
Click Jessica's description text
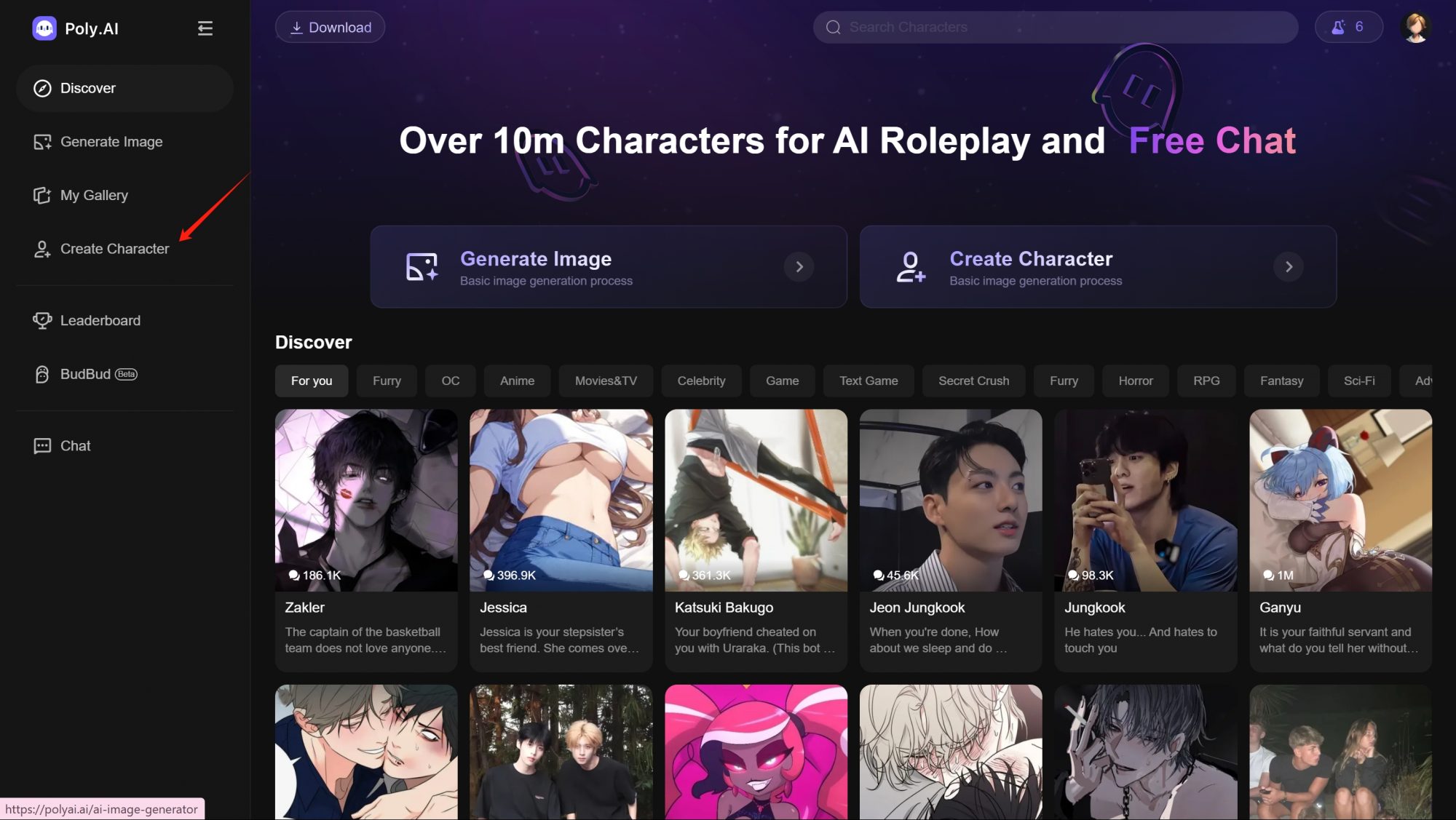[x=559, y=640]
